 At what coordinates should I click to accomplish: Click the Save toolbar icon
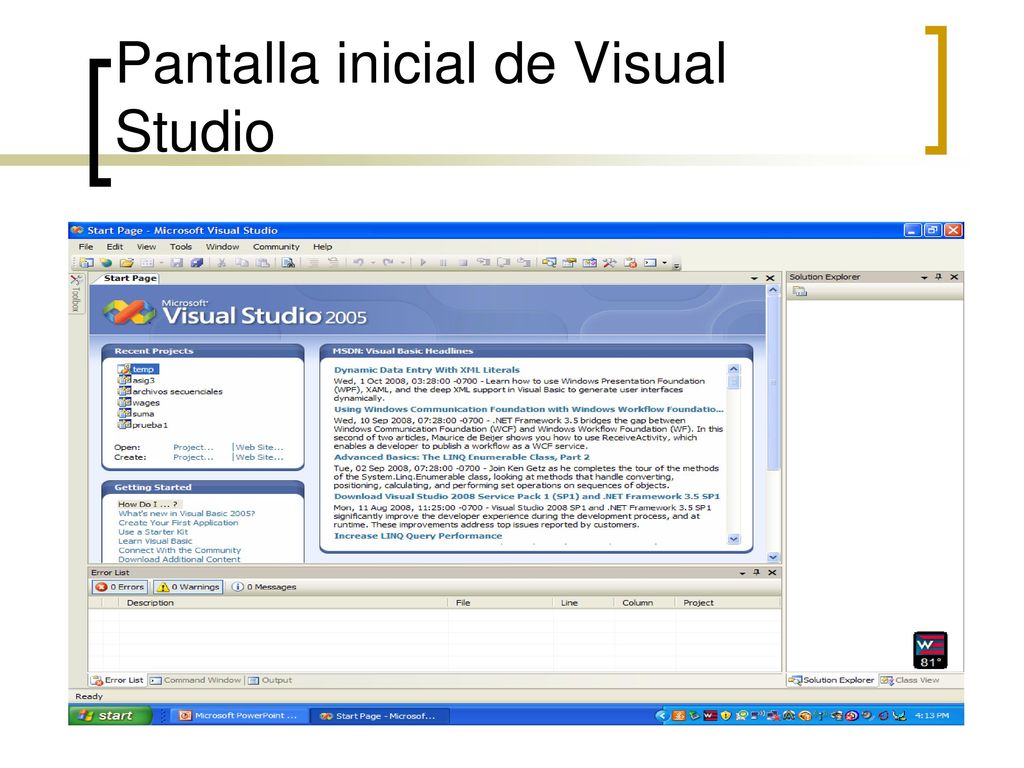tap(176, 263)
